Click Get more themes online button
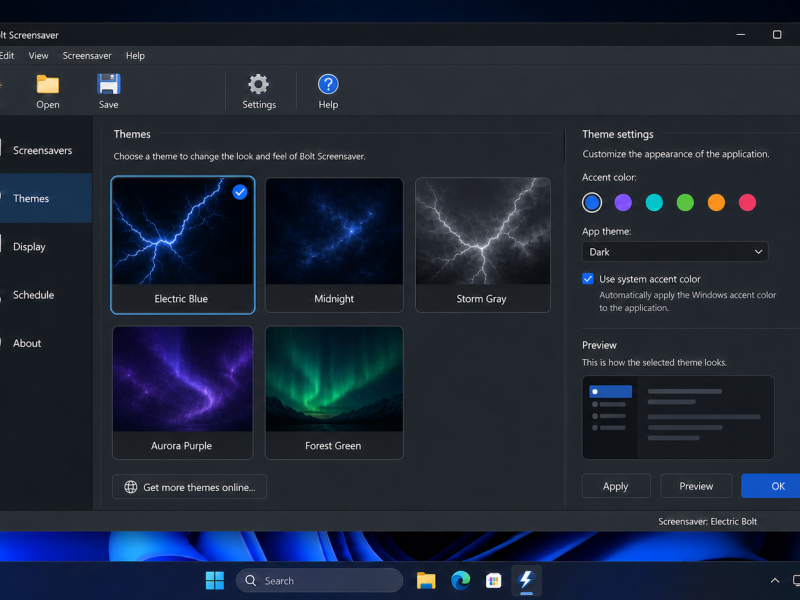This screenshot has width=800, height=600. point(189,487)
